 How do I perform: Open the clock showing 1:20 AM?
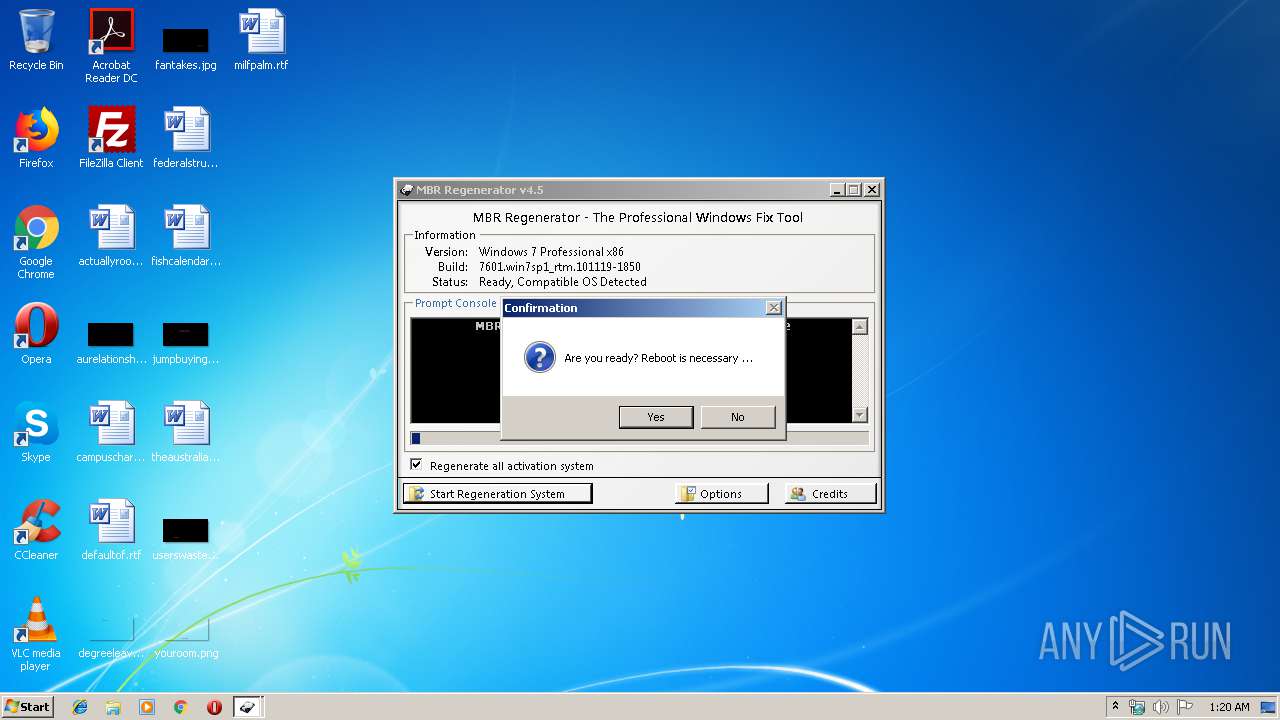1229,707
